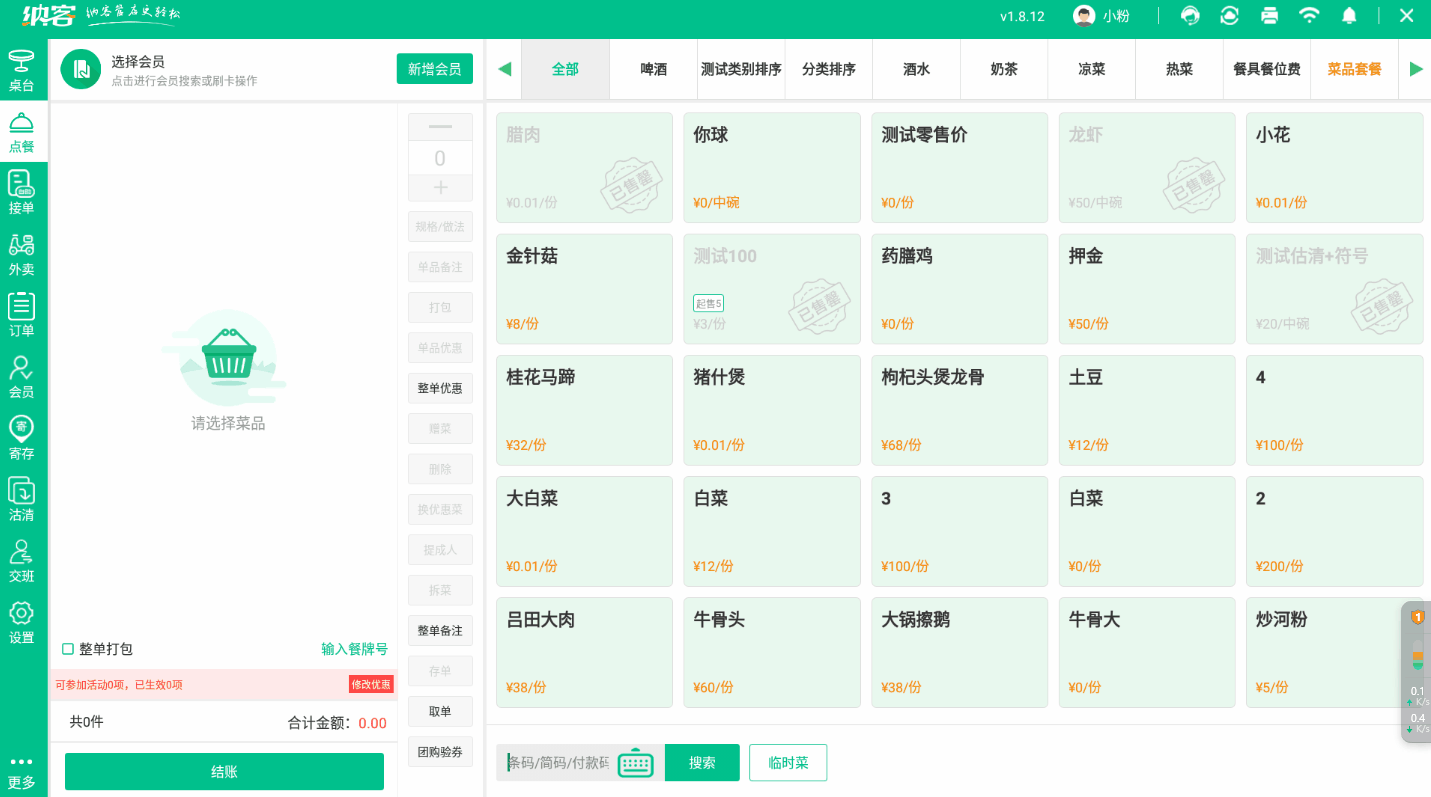Open the printer icon in the title bar

(1269, 15)
